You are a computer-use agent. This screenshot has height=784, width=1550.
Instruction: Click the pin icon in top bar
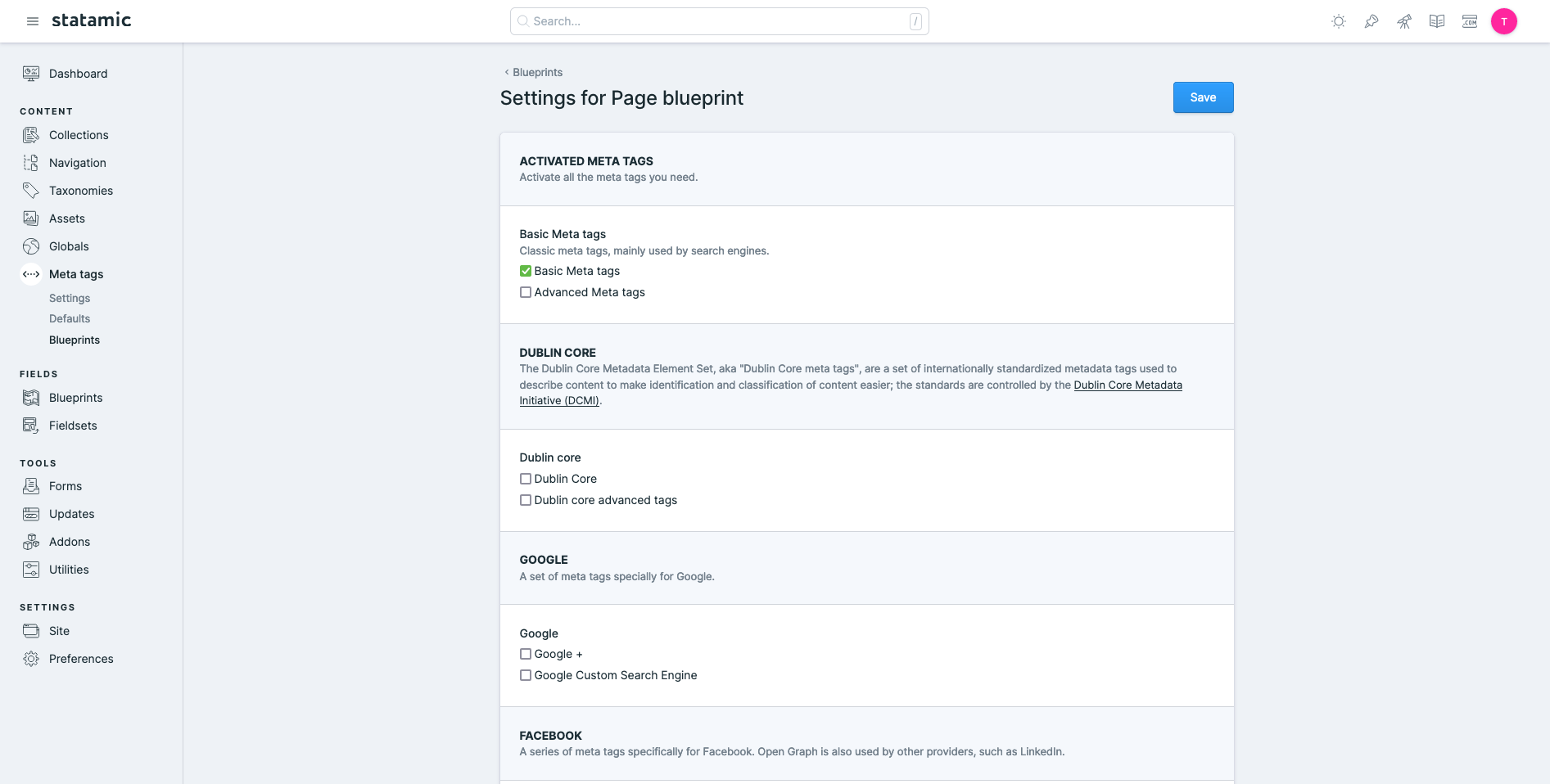(x=1372, y=21)
